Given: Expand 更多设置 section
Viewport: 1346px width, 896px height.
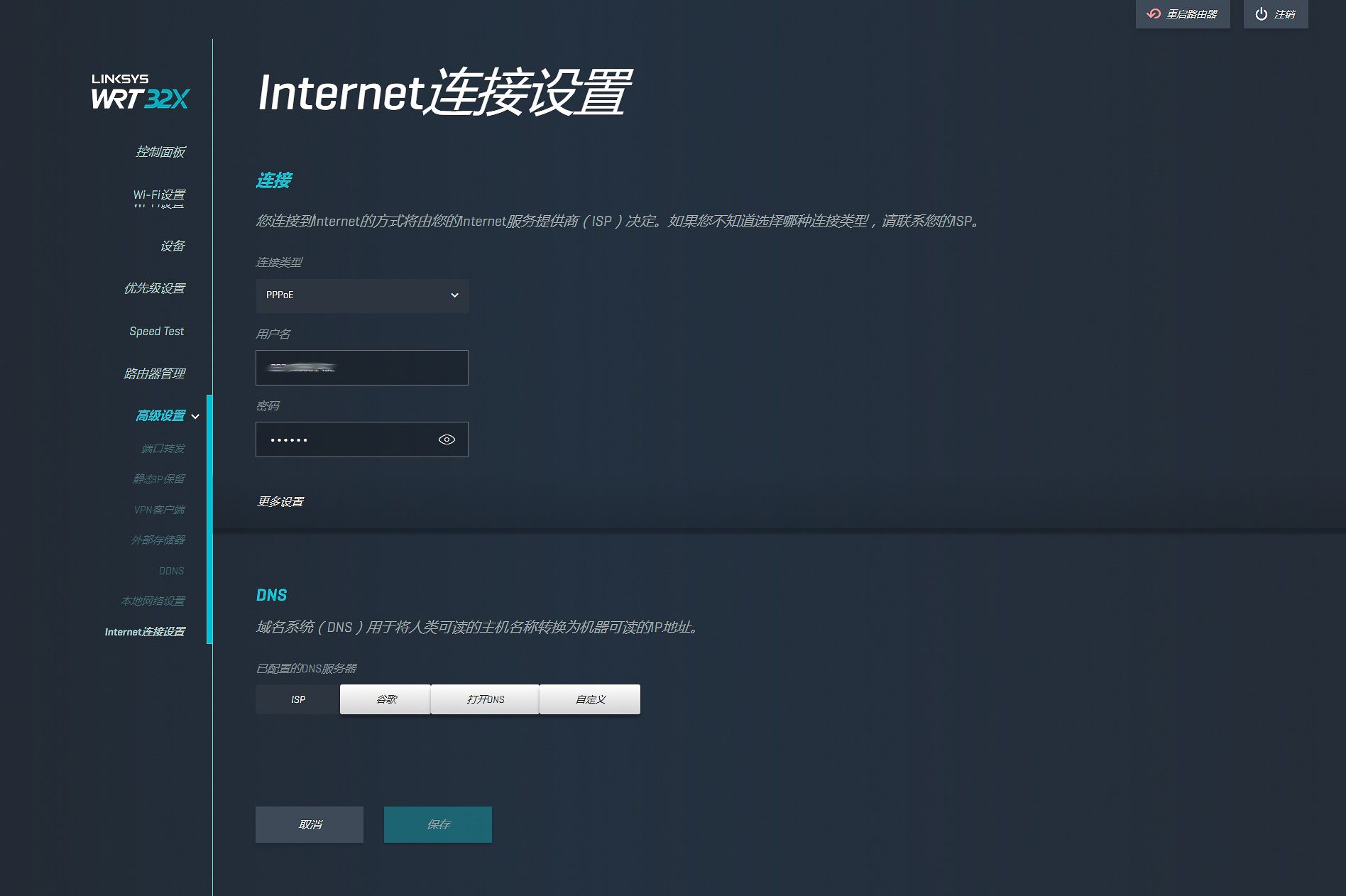Looking at the screenshot, I should click(280, 501).
